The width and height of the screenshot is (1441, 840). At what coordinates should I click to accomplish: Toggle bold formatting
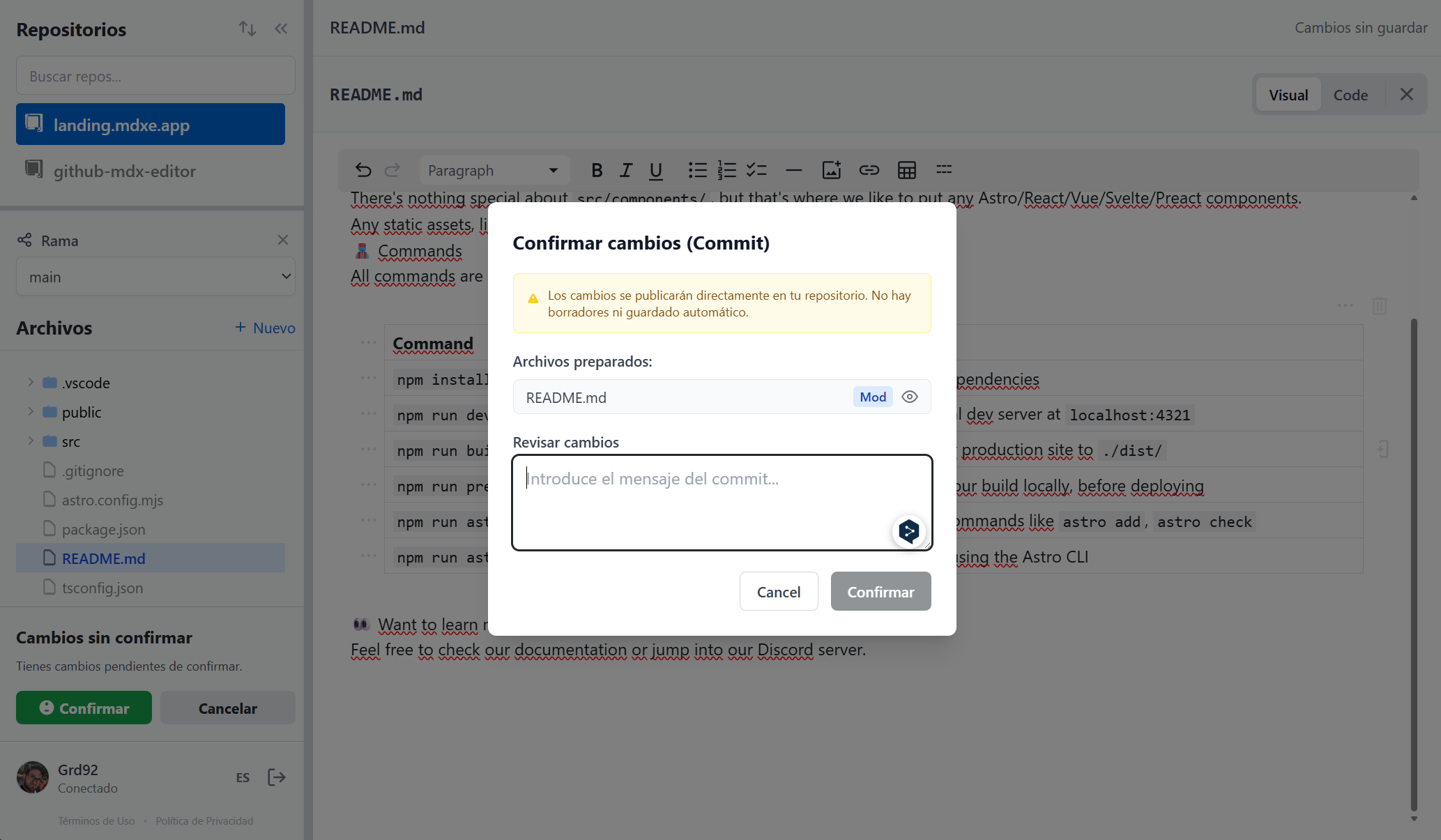coord(596,169)
